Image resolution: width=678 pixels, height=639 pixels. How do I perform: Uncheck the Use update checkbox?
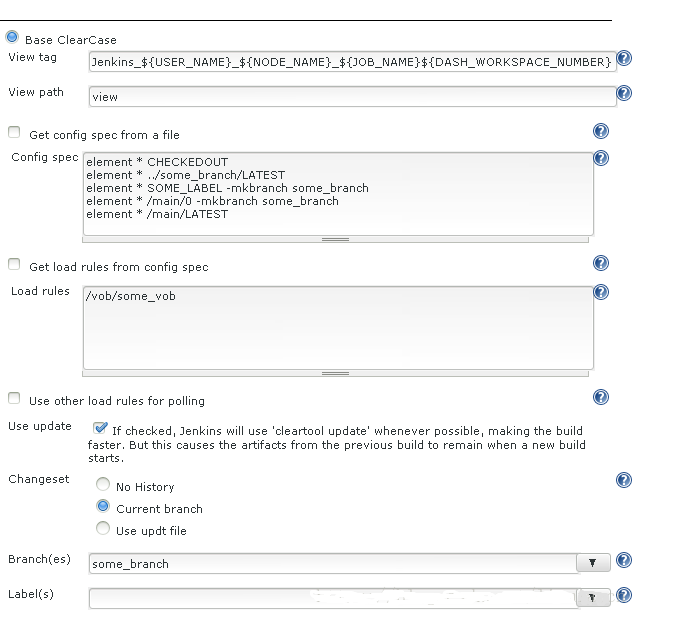click(100, 428)
